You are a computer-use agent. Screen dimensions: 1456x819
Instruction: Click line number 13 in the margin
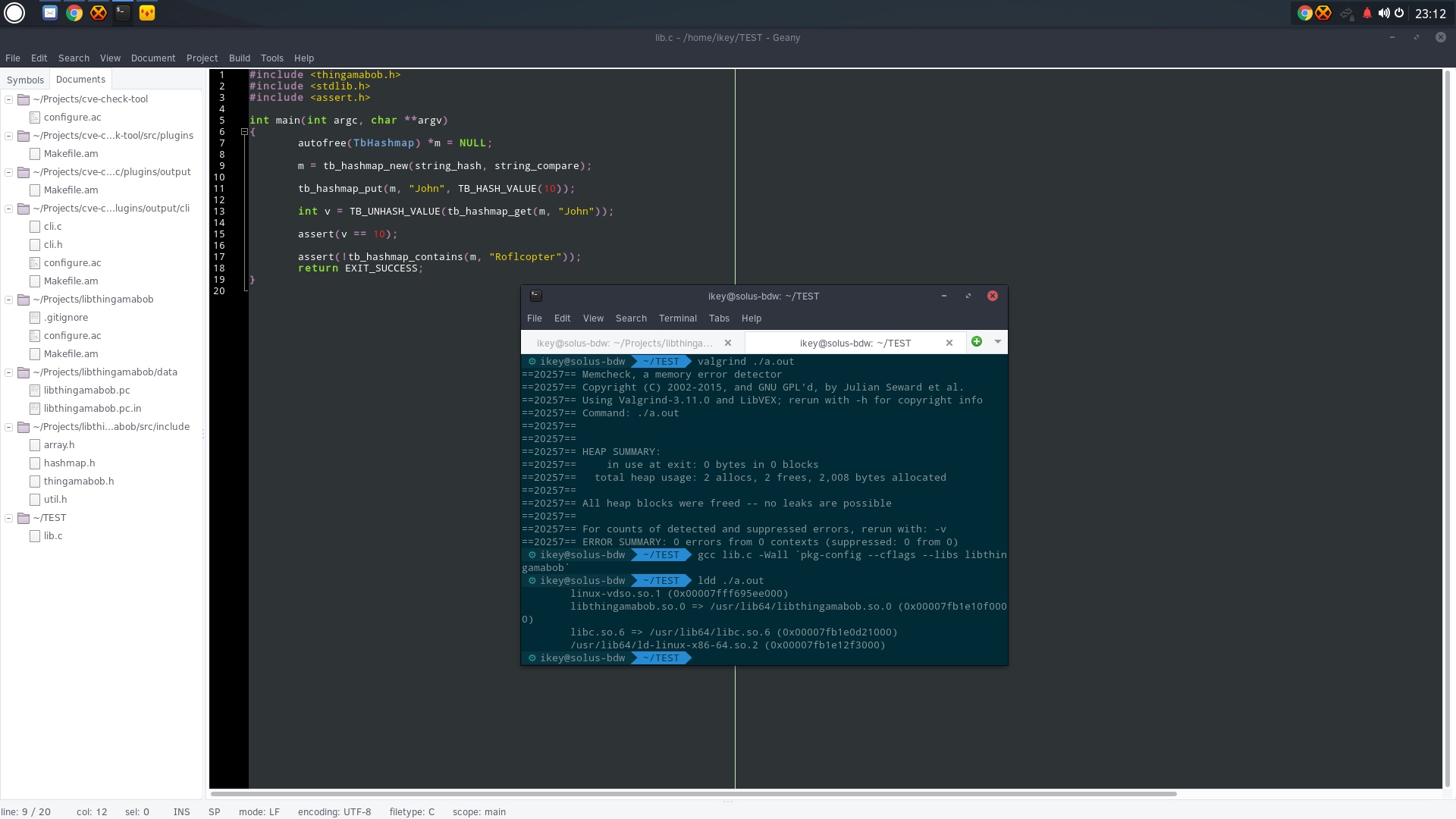219,212
